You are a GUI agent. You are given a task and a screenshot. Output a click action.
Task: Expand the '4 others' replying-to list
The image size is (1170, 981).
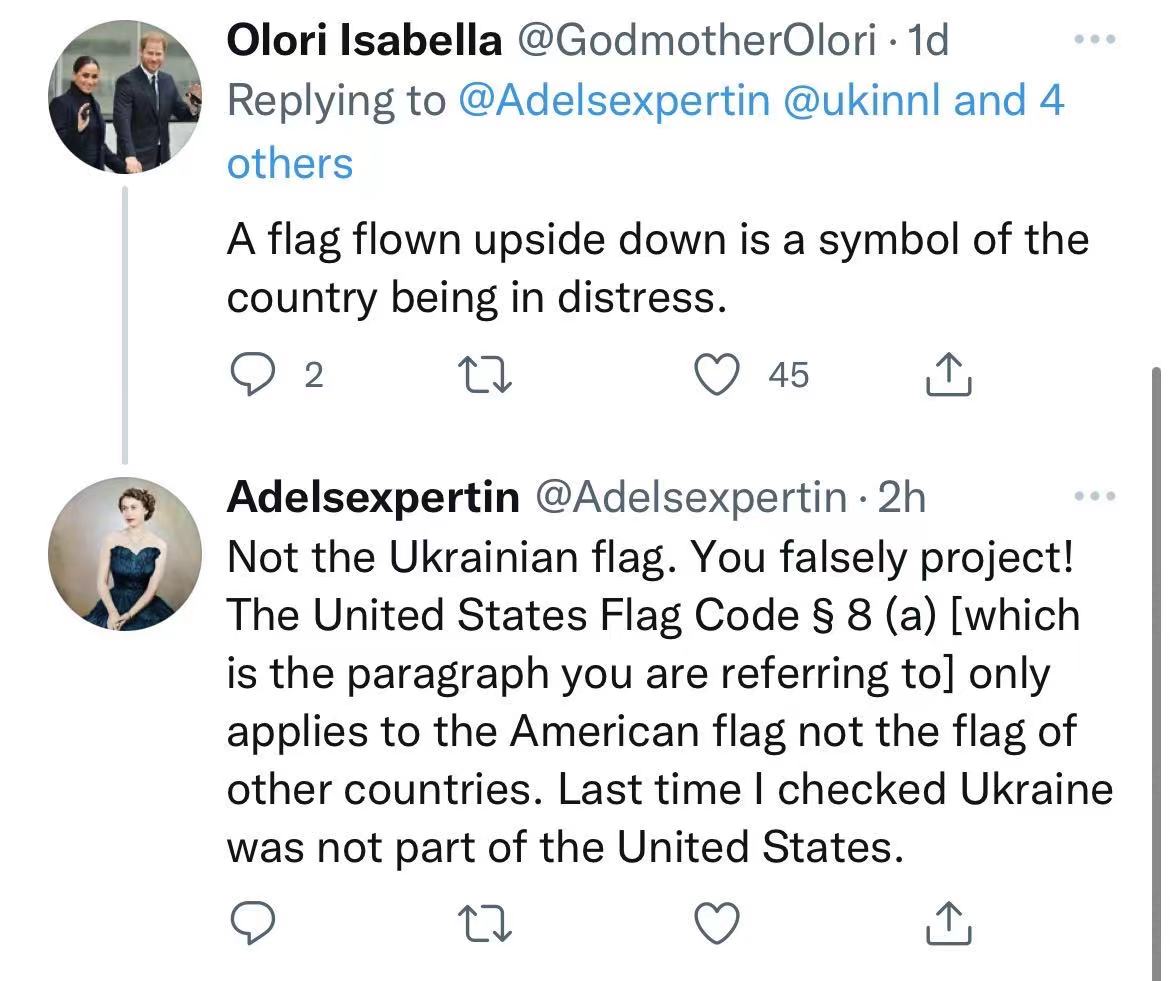click(290, 163)
